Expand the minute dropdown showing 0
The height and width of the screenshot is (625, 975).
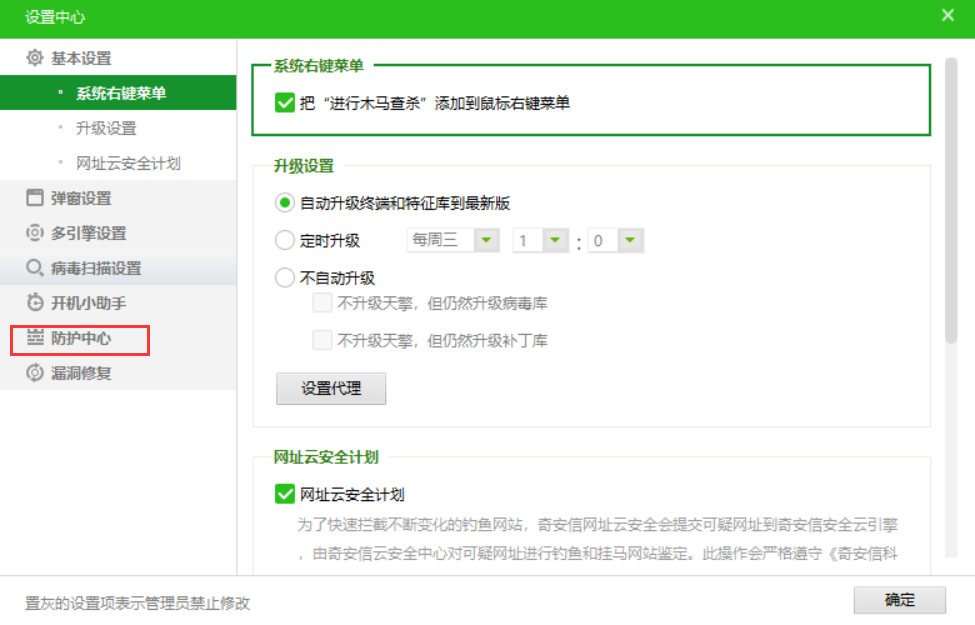(x=630, y=241)
